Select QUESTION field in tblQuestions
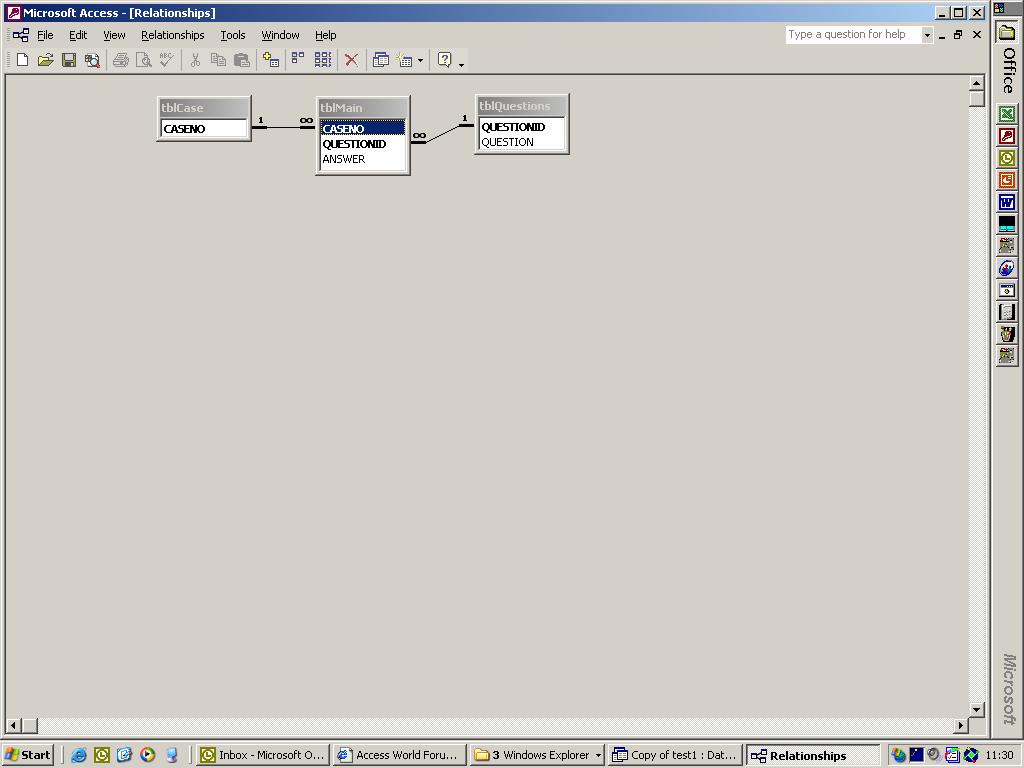Screen dimensions: 1024x768 522,142
